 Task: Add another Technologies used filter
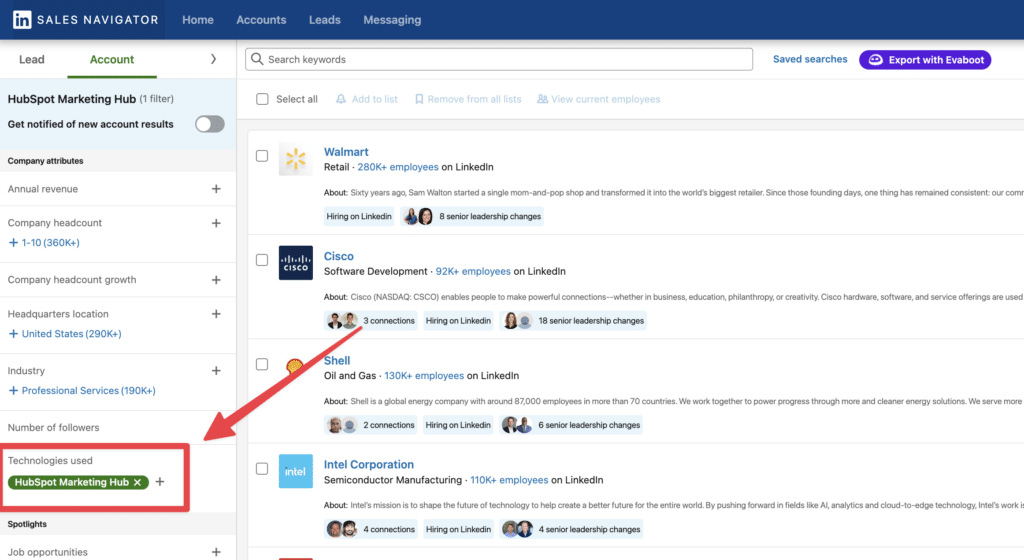[160, 482]
